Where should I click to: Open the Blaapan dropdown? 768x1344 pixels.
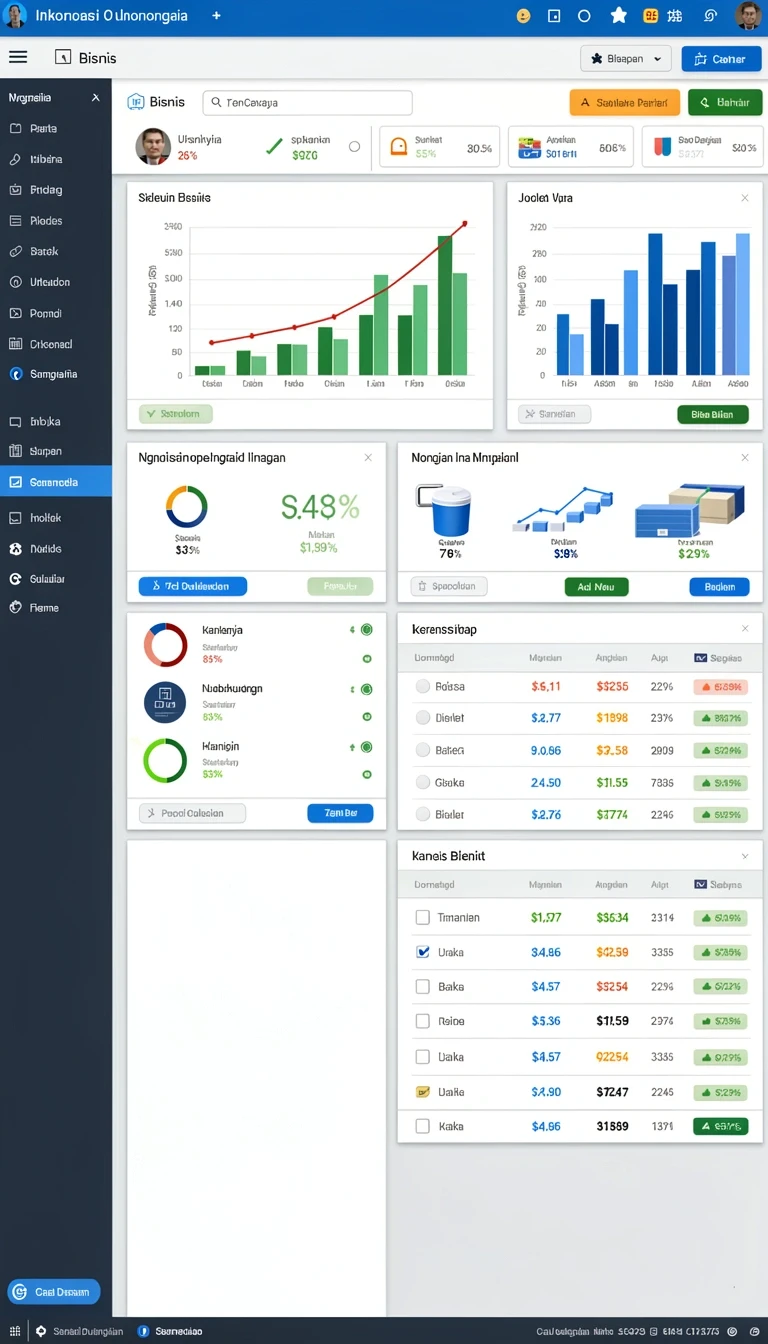(625, 59)
